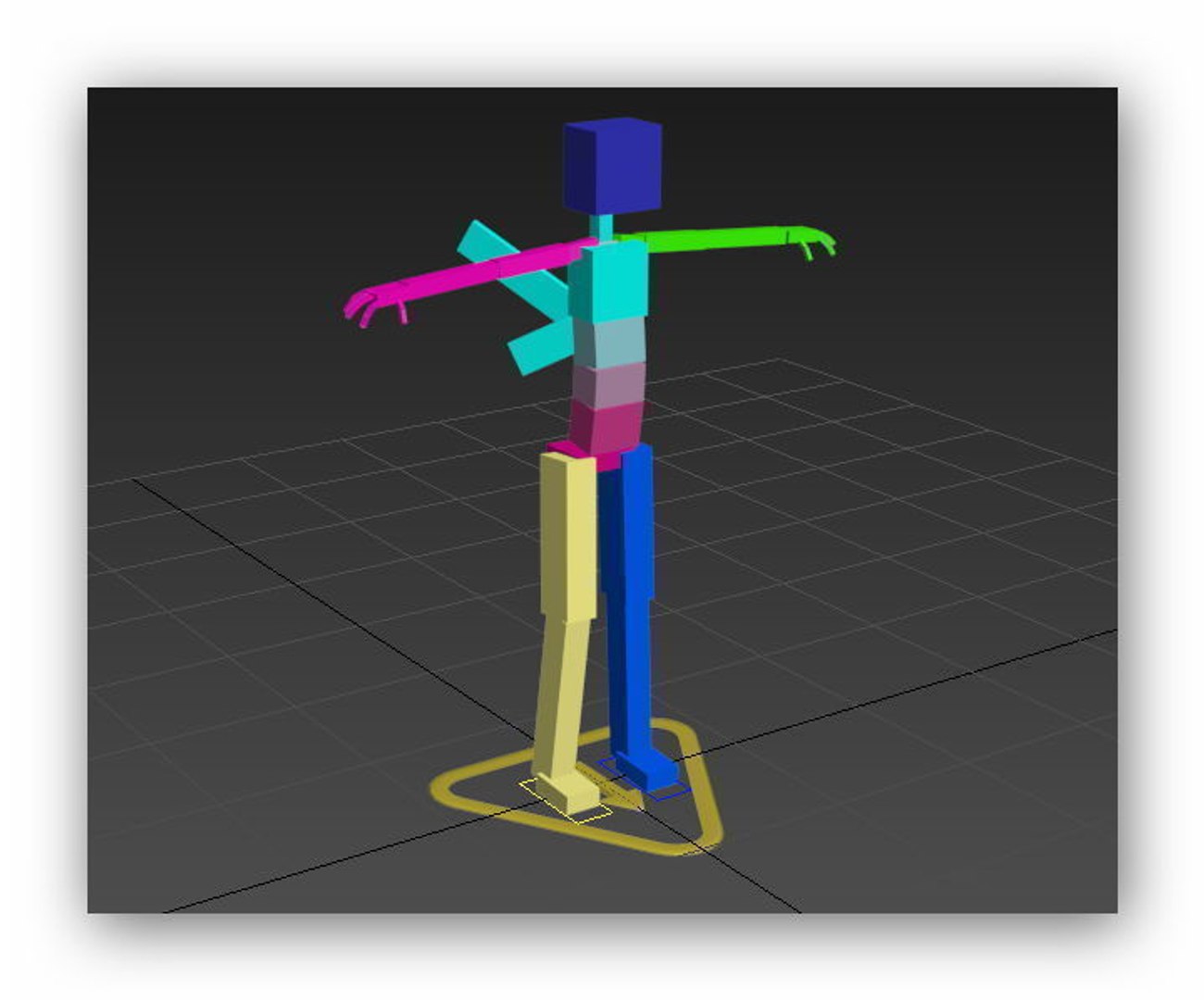Select the mauve spine segment

coord(607,385)
